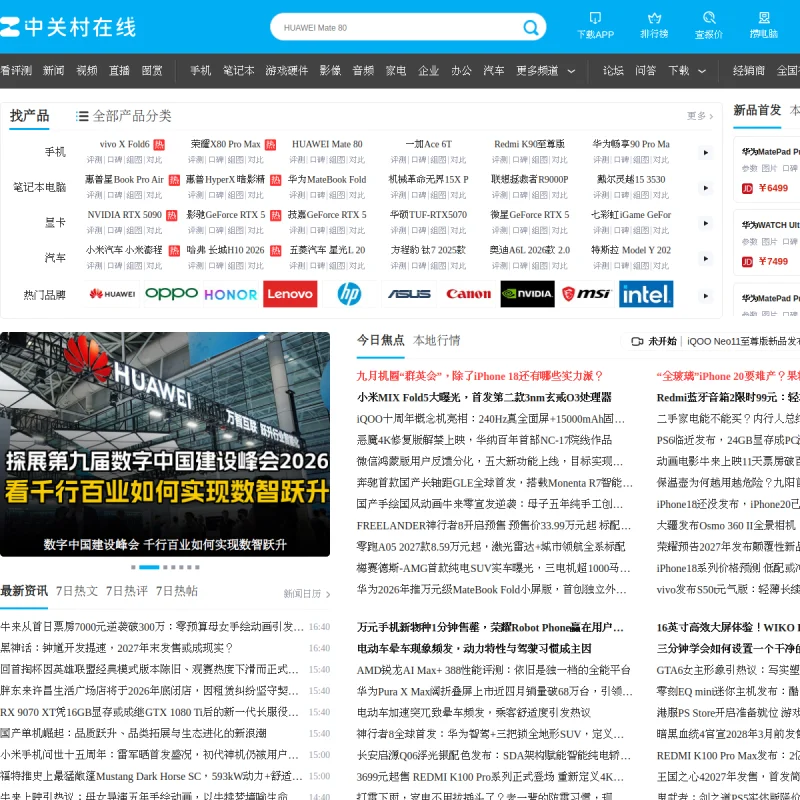Open the 手机 navigation menu item

[201, 70]
